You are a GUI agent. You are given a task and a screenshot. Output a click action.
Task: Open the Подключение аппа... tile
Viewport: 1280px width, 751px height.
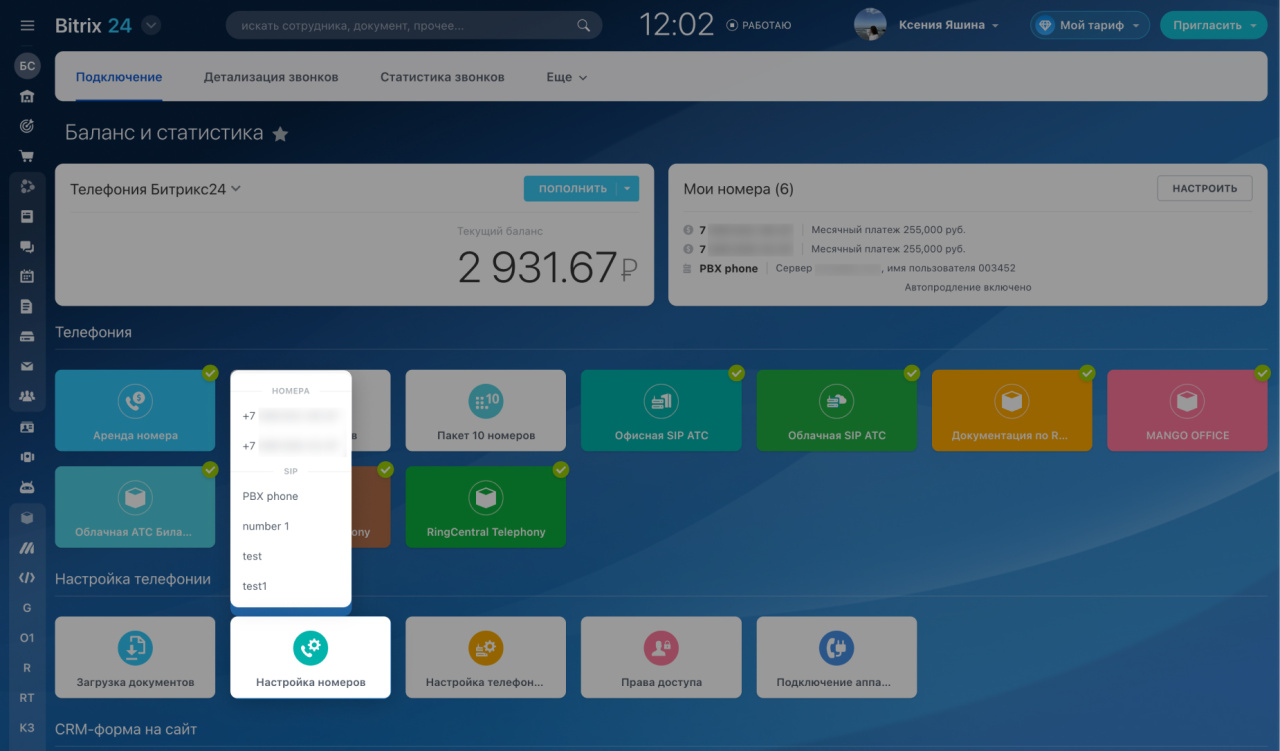tap(837, 657)
